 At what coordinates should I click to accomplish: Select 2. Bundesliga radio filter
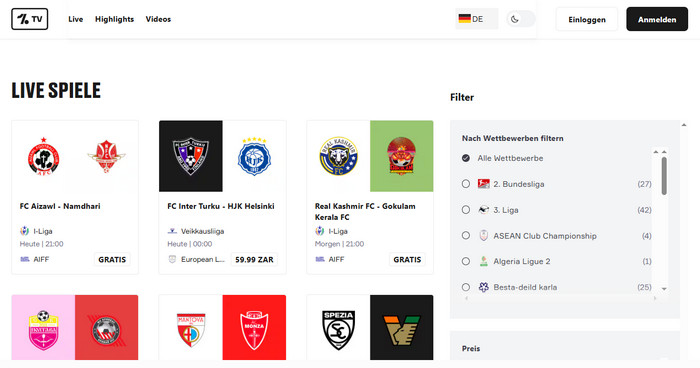point(466,184)
